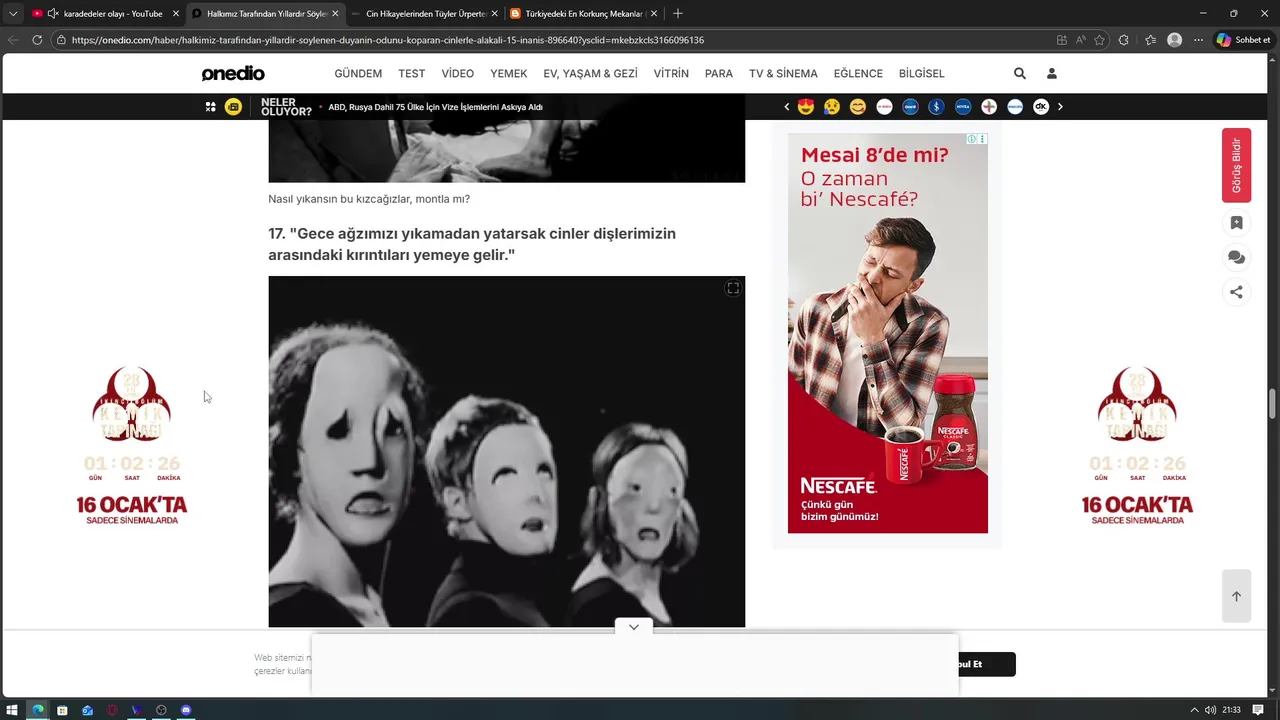Toggle read aloud icon in the address bar
Viewport: 1280px width, 720px height.
[x=1081, y=40]
